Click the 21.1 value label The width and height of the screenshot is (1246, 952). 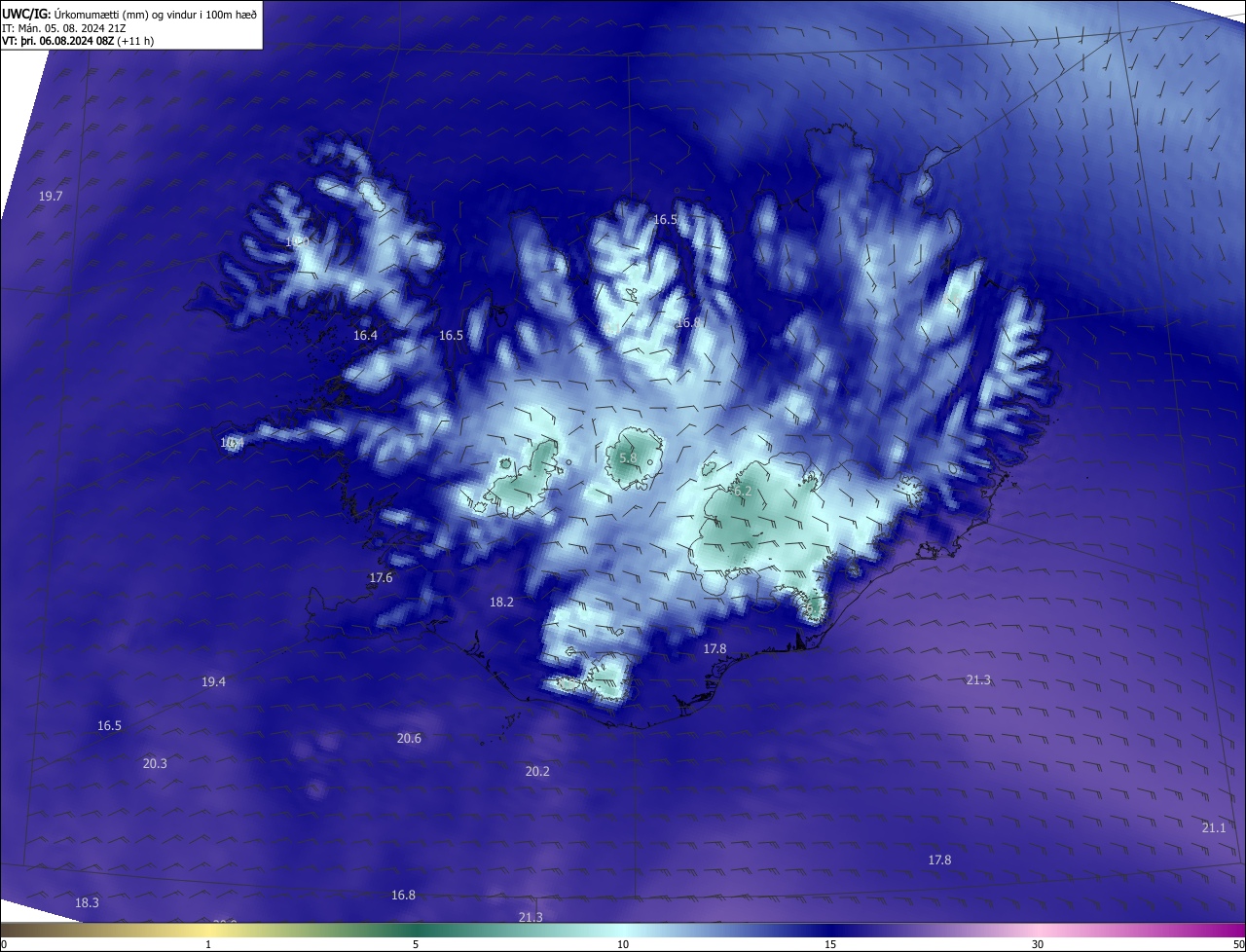click(1214, 828)
